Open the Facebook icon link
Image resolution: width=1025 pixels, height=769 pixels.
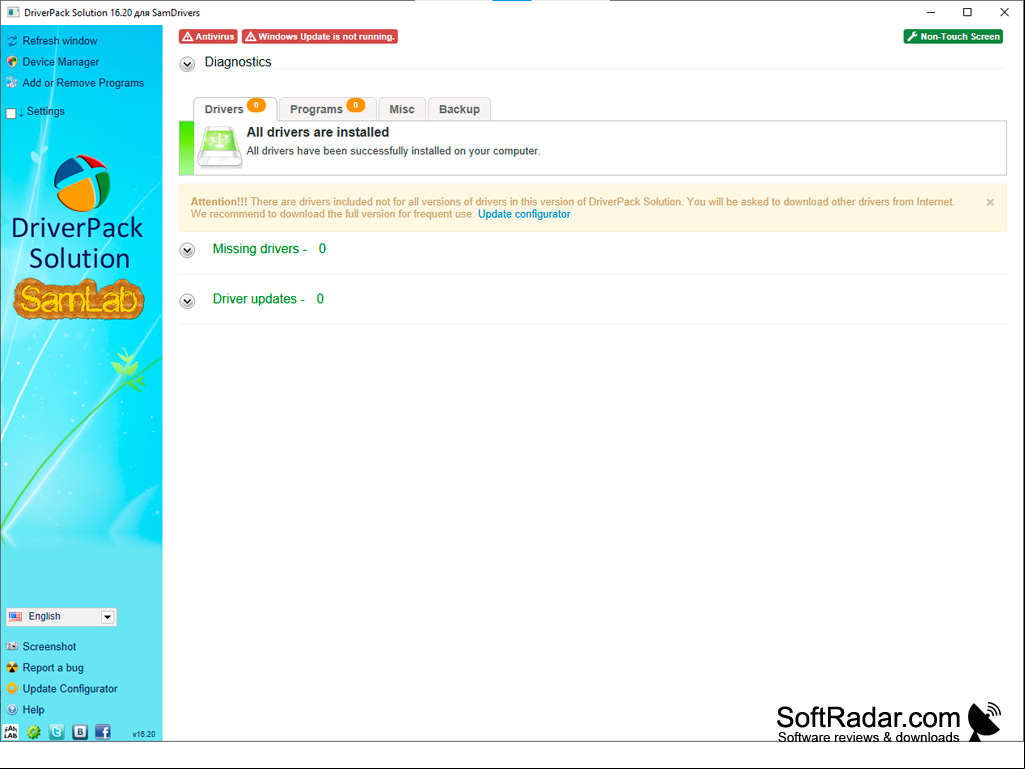coord(103,732)
